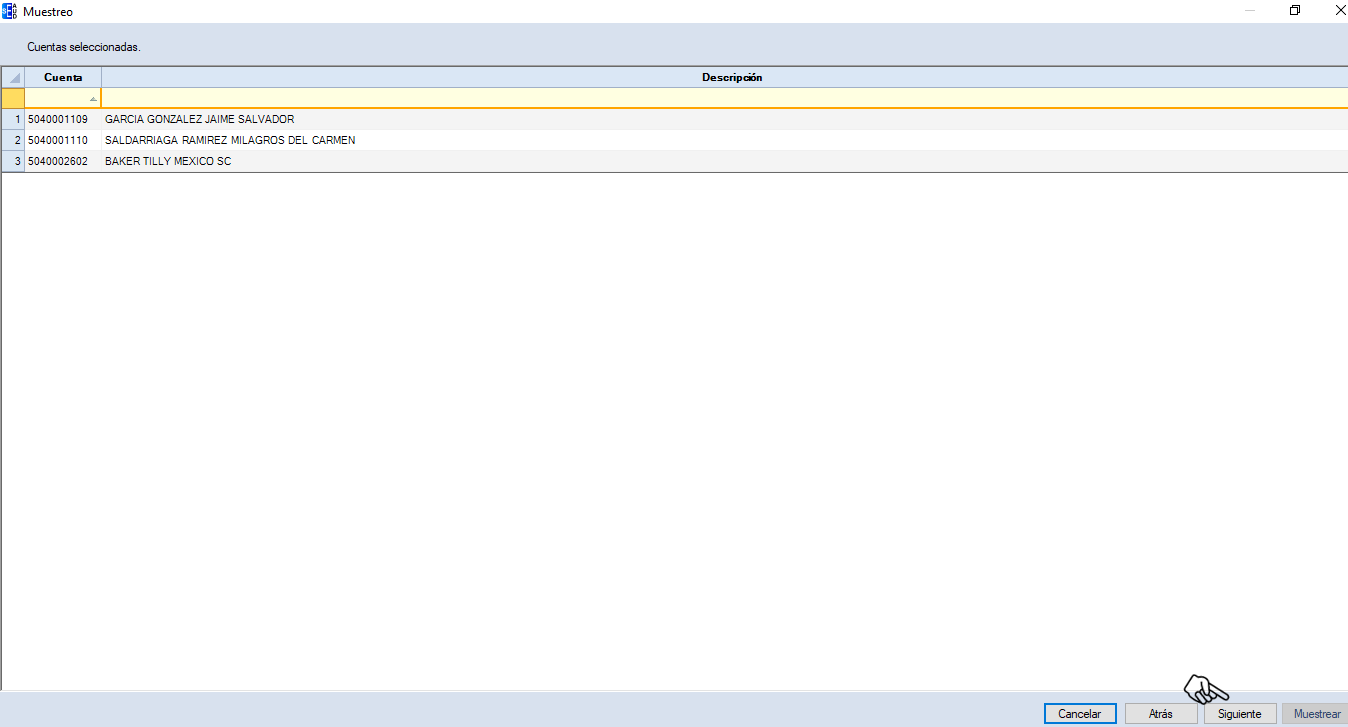This screenshot has height=727, width=1348.
Task: Sort by the Cuenta column header
Action: click(x=63, y=78)
